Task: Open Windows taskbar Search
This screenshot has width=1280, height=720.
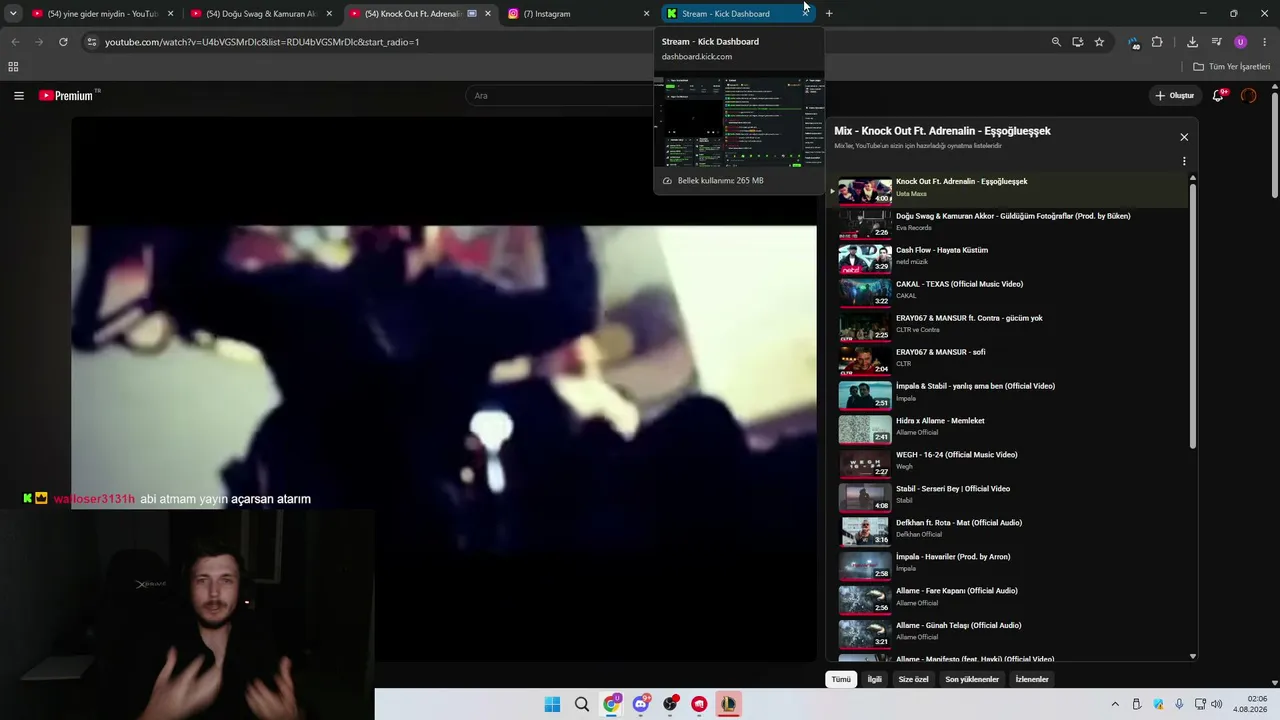Action: pos(582,704)
